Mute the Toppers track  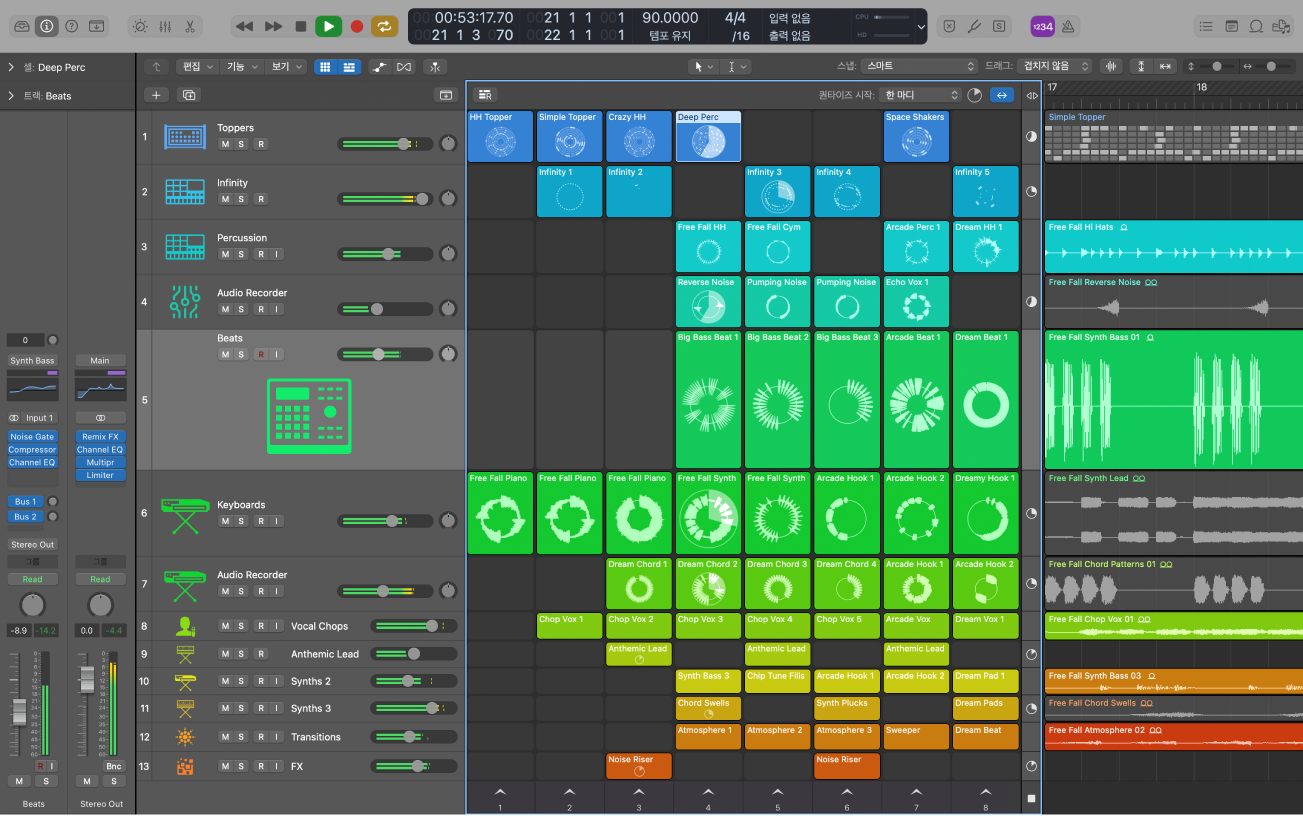click(x=225, y=144)
